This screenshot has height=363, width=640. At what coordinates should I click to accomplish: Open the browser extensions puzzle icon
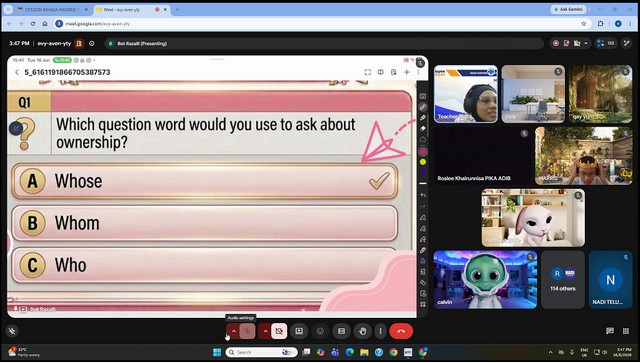coord(600,24)
